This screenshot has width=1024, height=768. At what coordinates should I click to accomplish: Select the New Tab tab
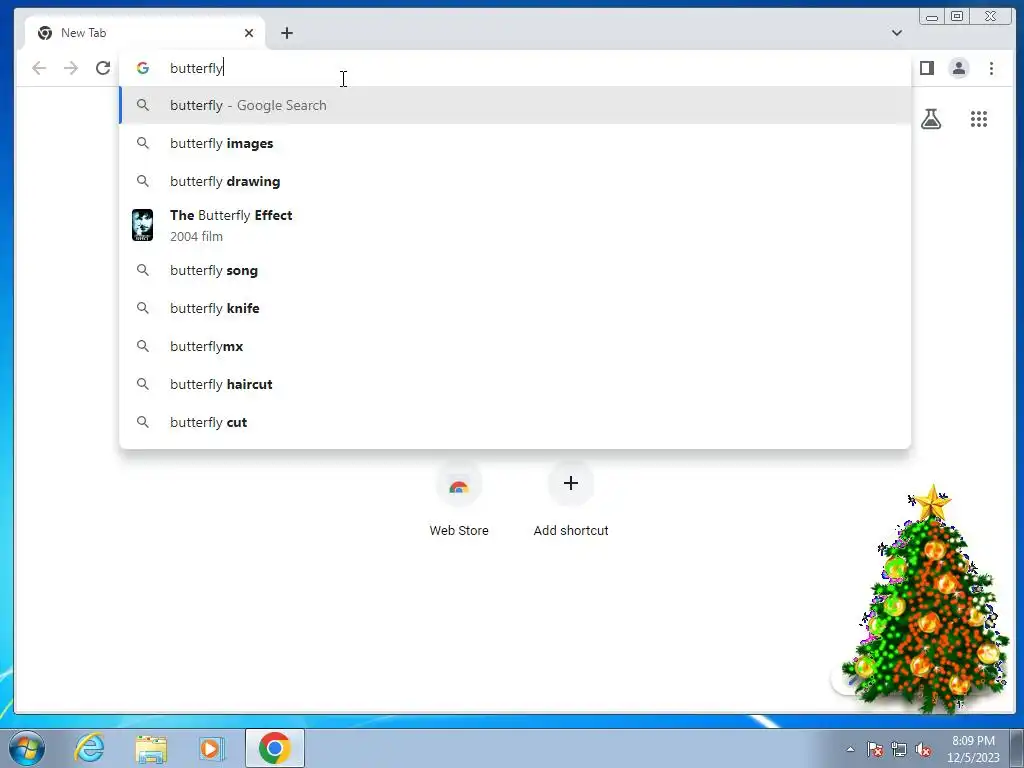tap(144, 33)
